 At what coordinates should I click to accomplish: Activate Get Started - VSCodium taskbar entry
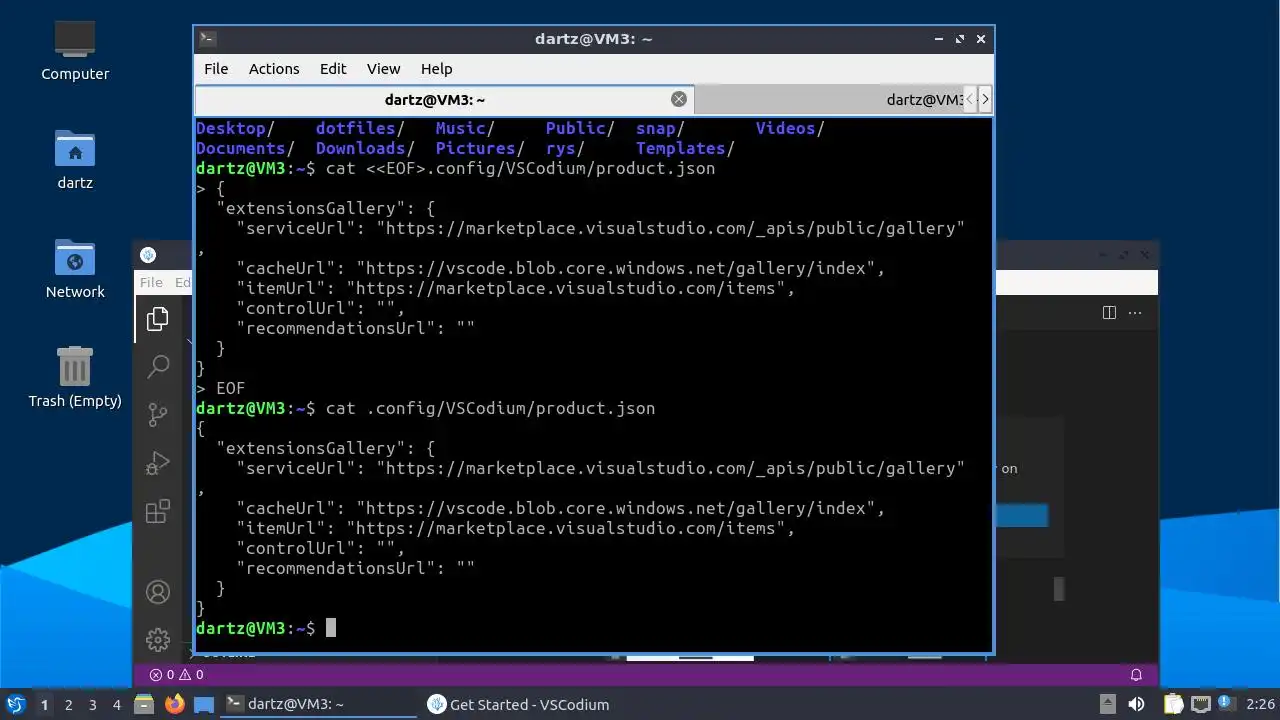[x=518, y=705]
